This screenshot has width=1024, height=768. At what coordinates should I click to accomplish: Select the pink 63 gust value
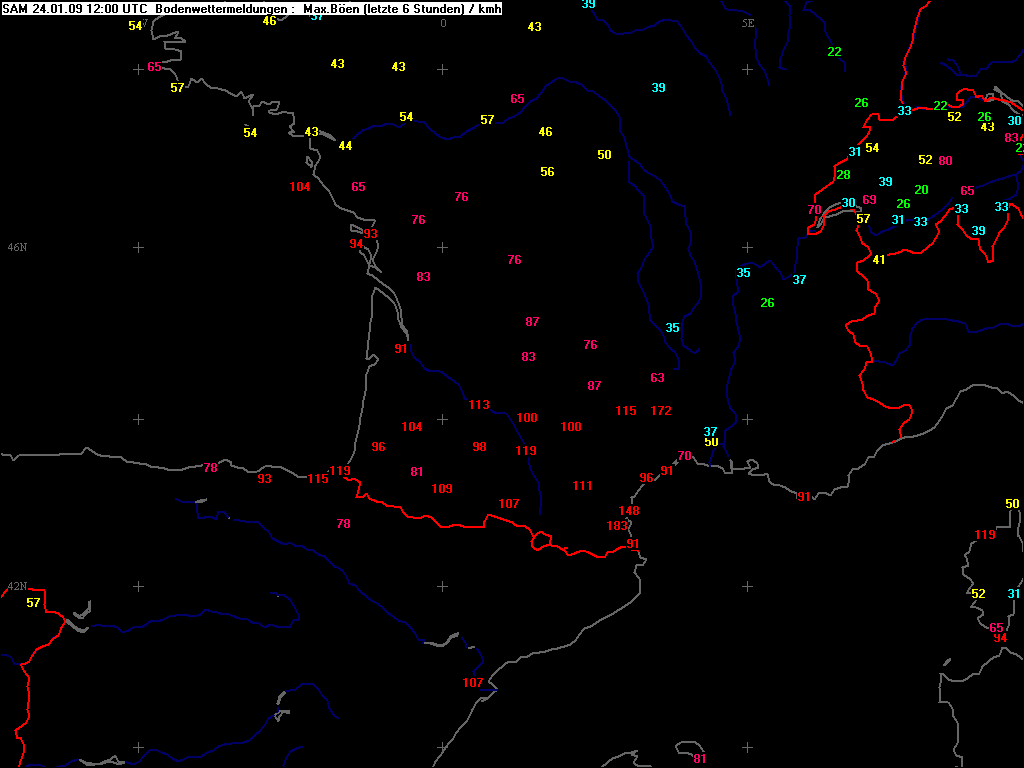[657, 378]
